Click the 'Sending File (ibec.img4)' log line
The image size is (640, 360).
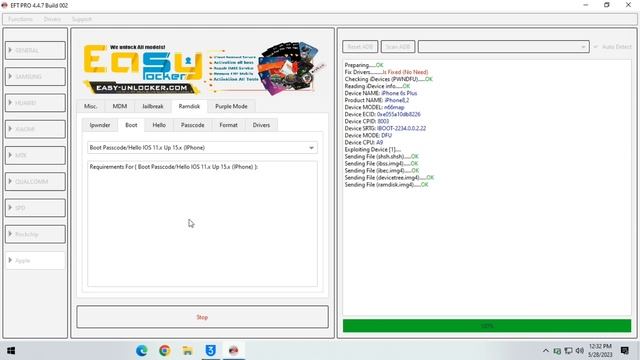point(382,171)
